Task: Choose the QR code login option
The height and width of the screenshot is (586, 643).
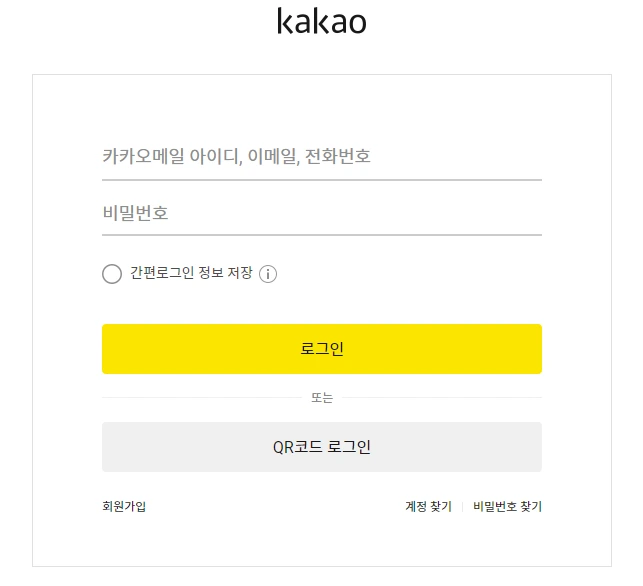Action: click(321, 447)
